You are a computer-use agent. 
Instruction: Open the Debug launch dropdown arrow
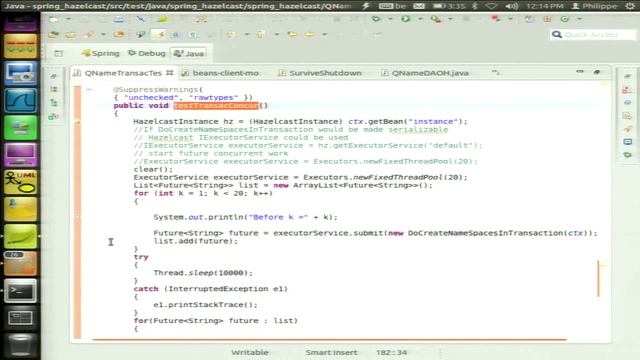coord(390,19)
